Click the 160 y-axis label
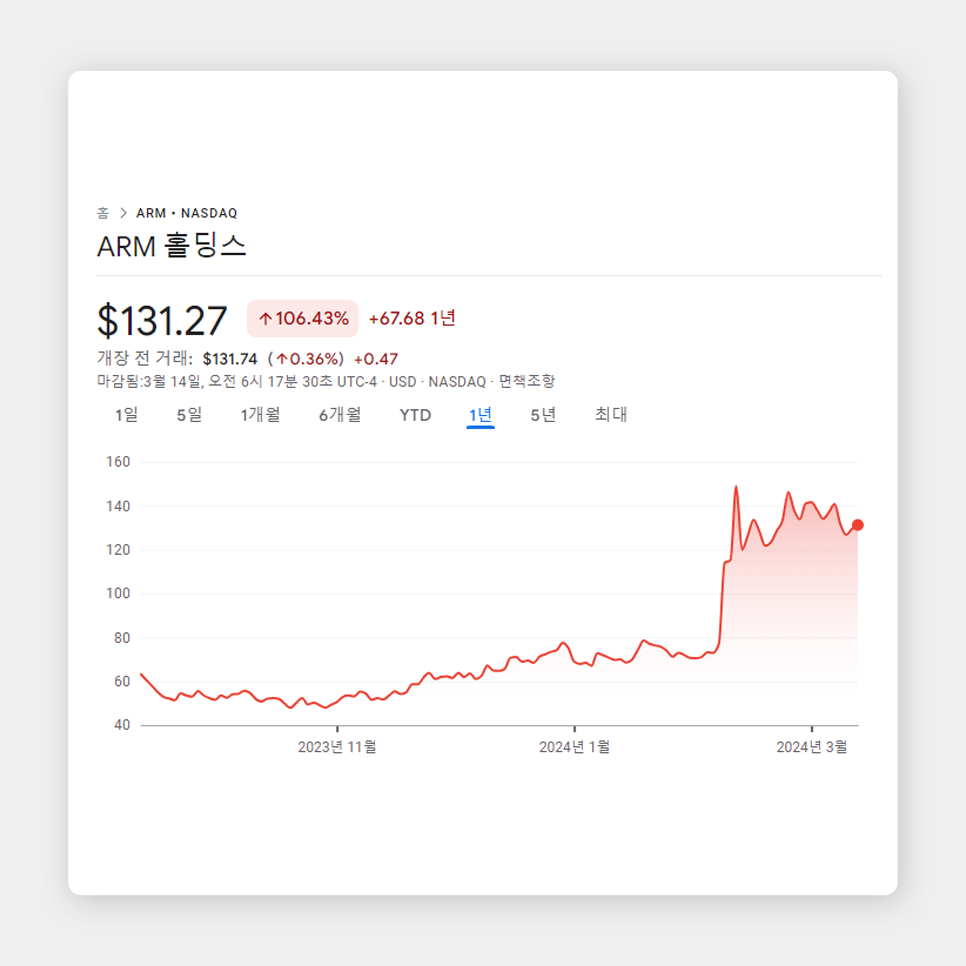The image size is (966, 966). (x=118, y=462)
